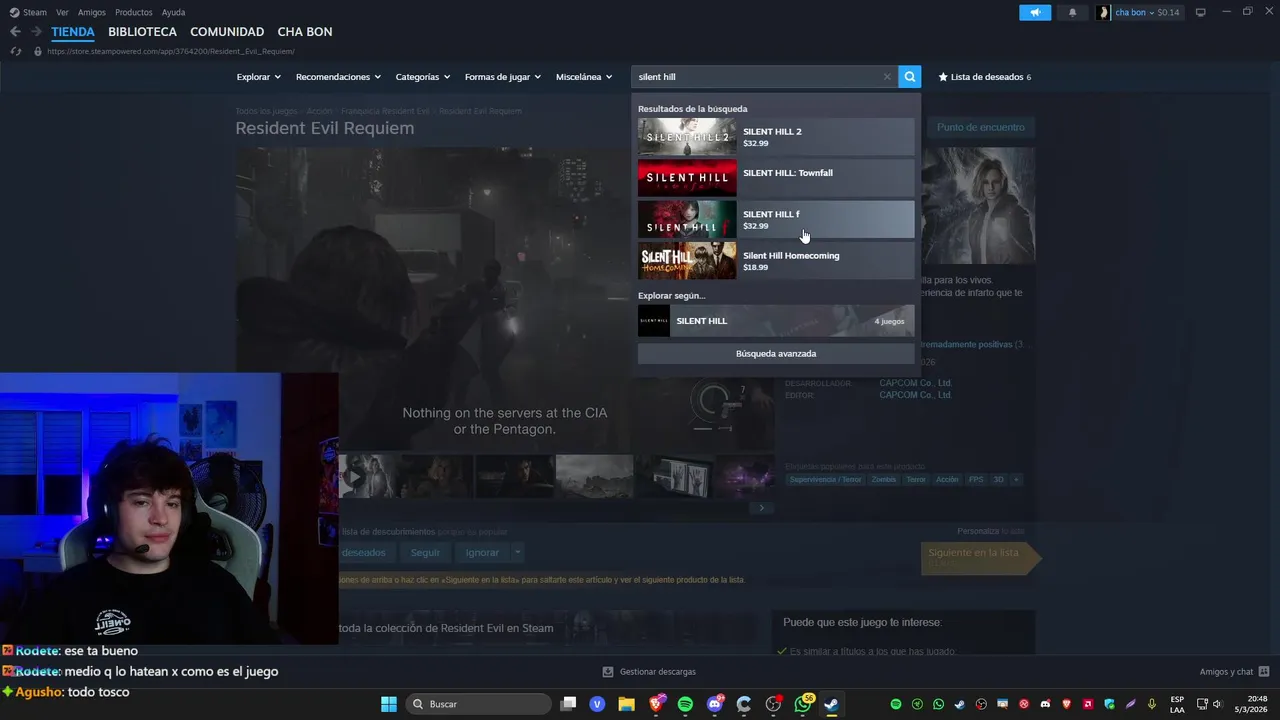Click the Resultados de la búsqueda heading
The height and width of the screenshot is (720, 1280).
(693, 109)
